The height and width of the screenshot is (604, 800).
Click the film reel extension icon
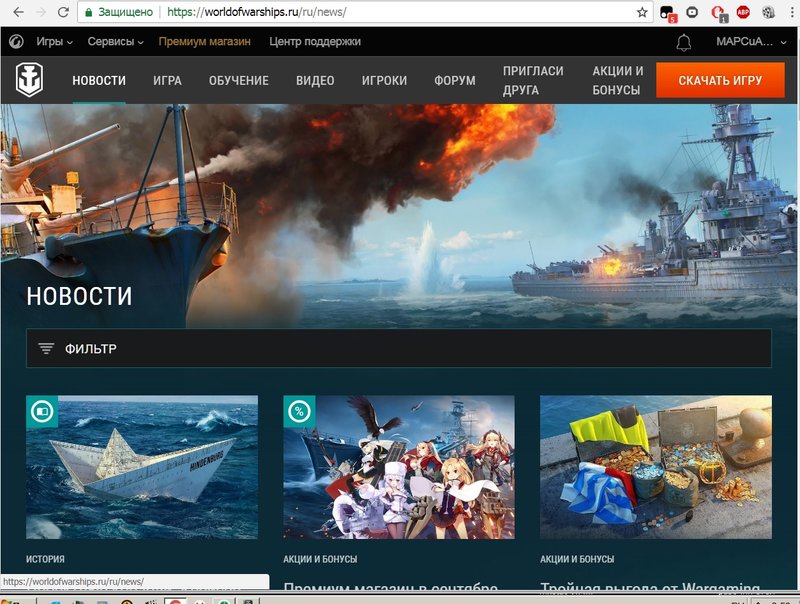768,12
